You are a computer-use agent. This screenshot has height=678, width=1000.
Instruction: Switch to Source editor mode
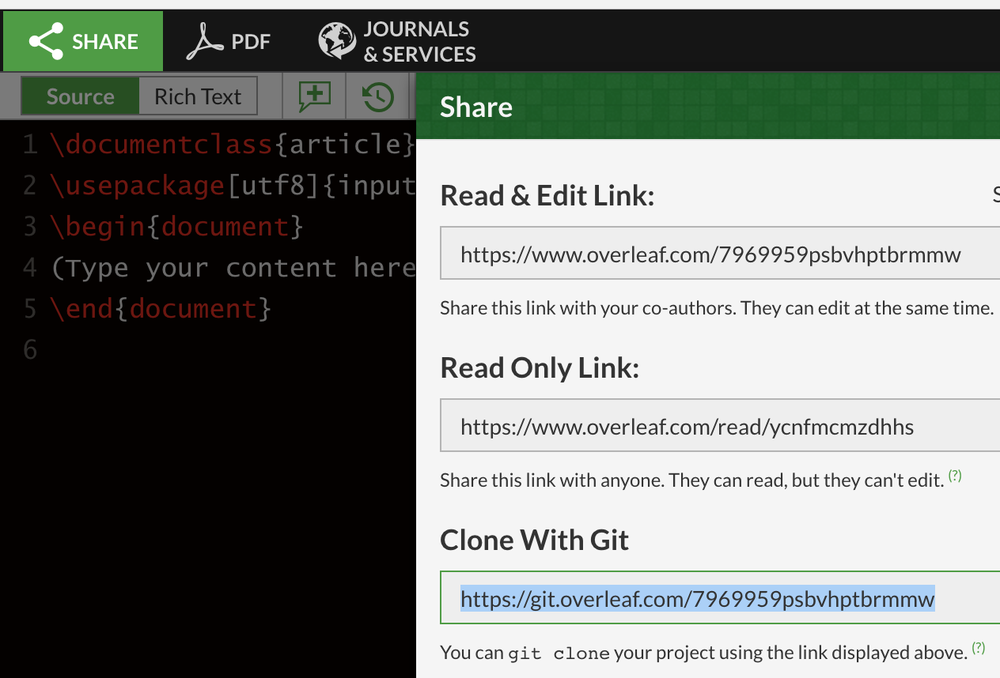pyautogui.click(x=80, y=96)
